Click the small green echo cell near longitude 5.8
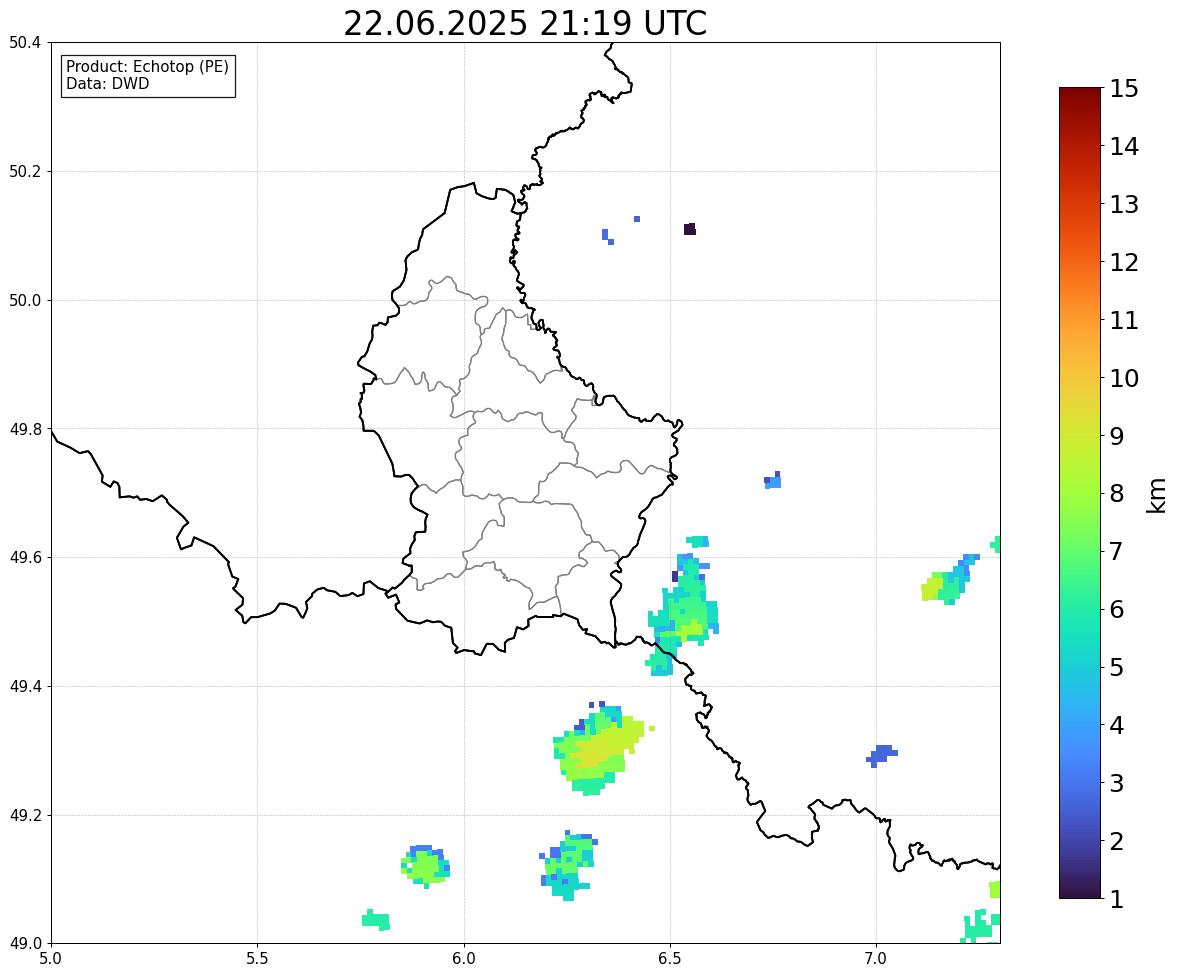The image size is (1178, 976). (376, 920)
